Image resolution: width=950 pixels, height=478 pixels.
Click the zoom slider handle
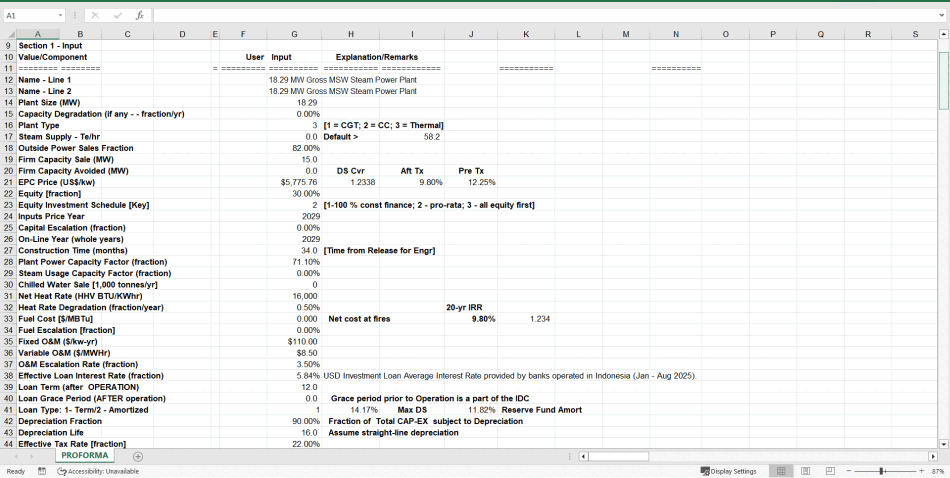tap(882, 471)
